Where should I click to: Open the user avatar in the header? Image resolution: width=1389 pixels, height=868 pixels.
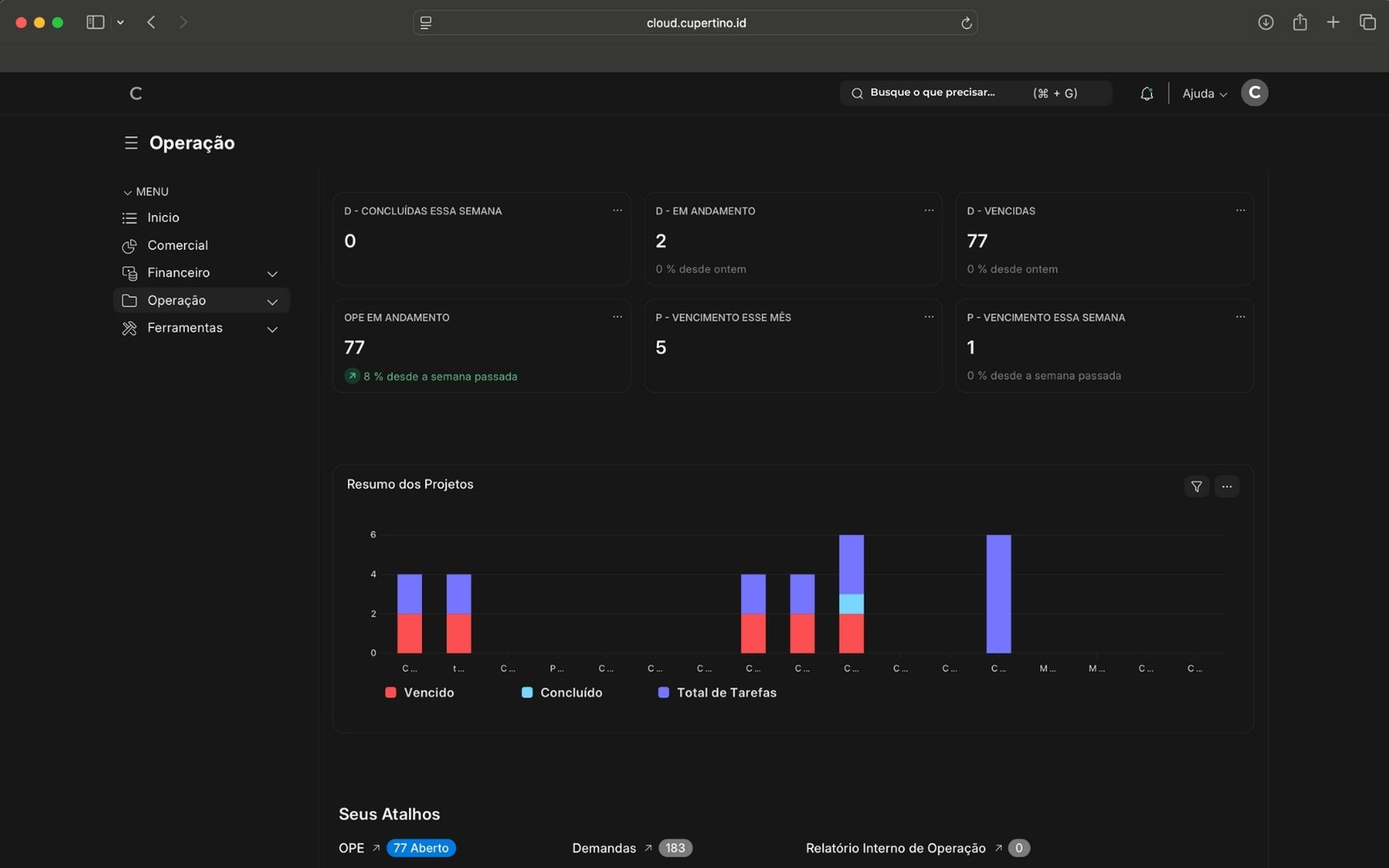pos(1254,93)
